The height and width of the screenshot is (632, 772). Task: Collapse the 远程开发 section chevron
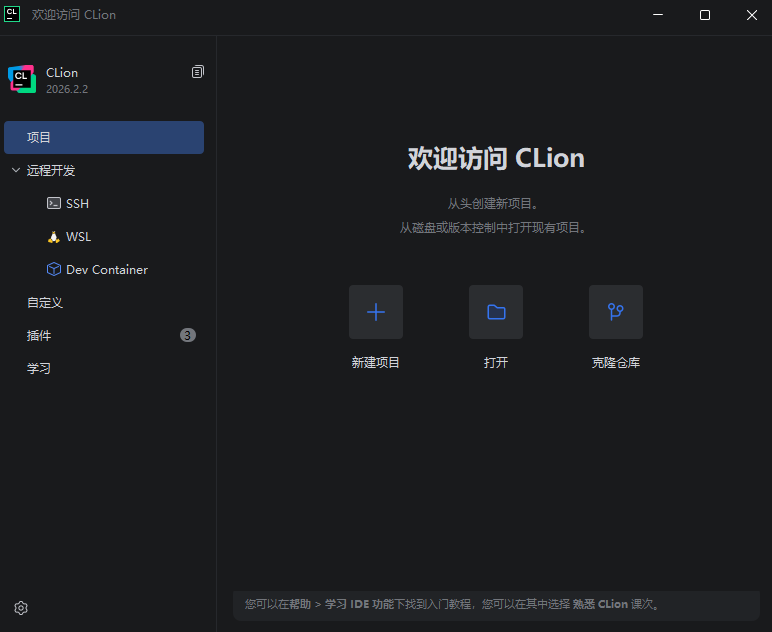(16, 170)
